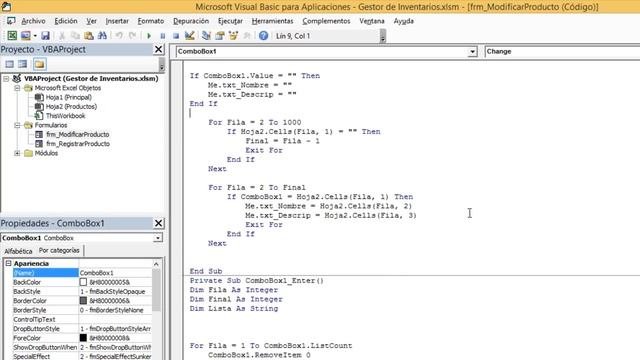Collapse the VBAProject (Gestor de Inventarios.xlsm) node
This screenshot has width=640, height=360.
(6, 78)
